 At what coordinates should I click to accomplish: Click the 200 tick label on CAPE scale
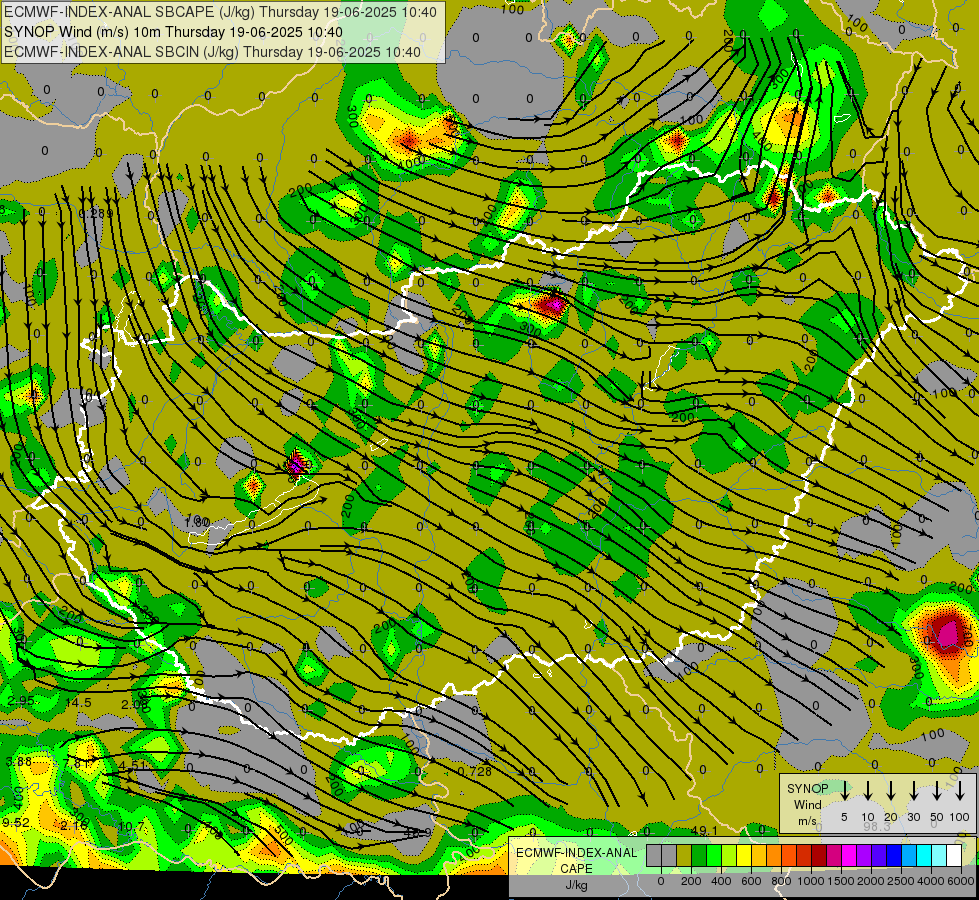(691, 881)
